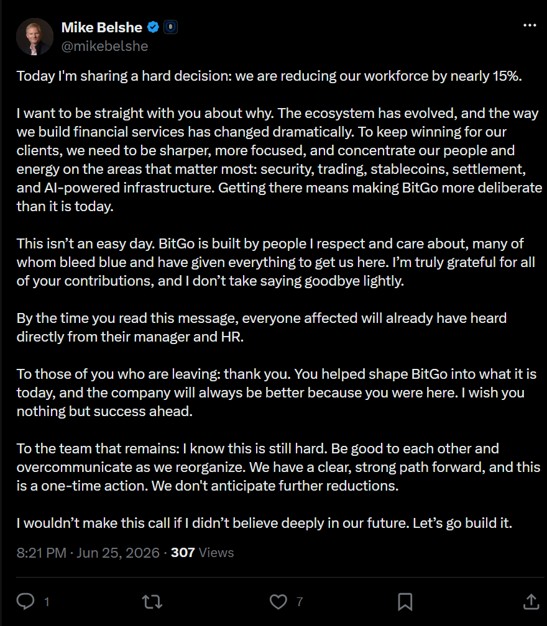Click the paragraph starting "To those of you"
547x626 pixels.
click(276, 392)
